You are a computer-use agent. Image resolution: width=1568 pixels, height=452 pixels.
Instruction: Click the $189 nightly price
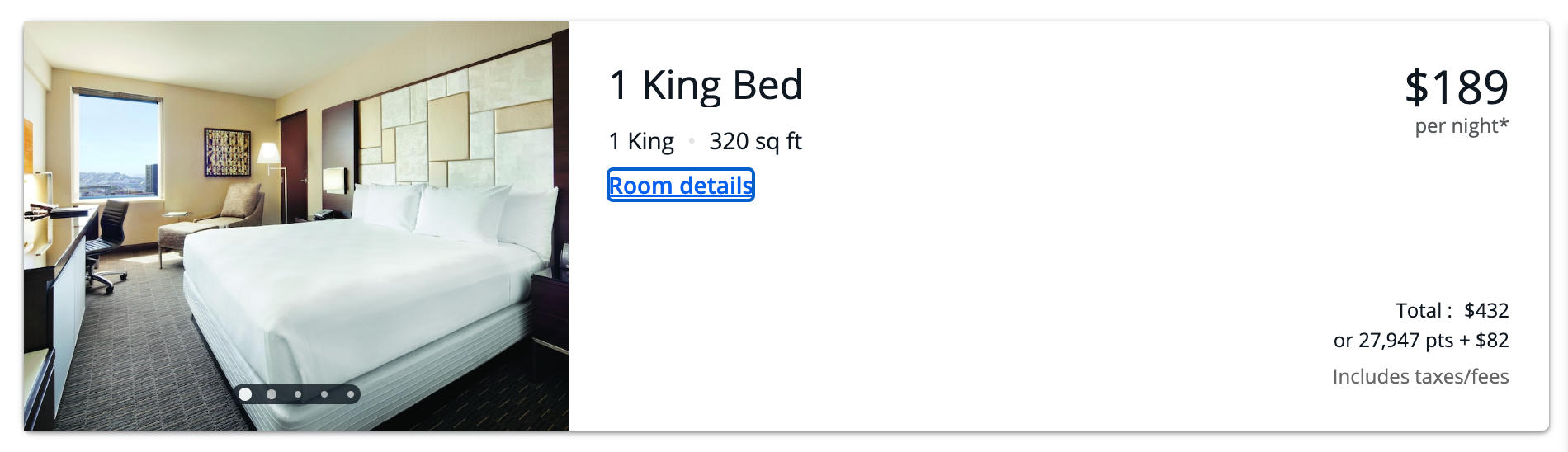(1456, 87)
